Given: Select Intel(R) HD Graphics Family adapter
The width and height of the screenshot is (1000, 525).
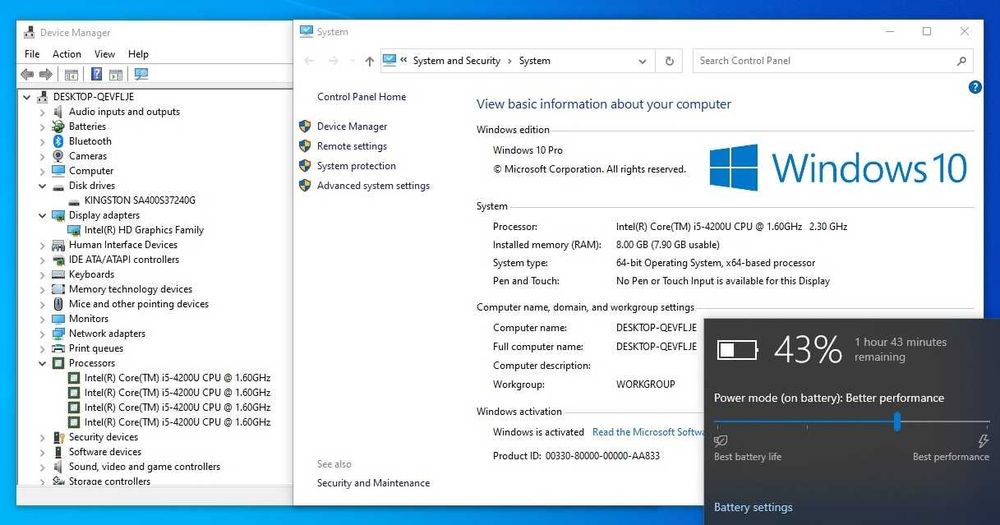Looking at the screenshot, I should click(x=143, y=230).
